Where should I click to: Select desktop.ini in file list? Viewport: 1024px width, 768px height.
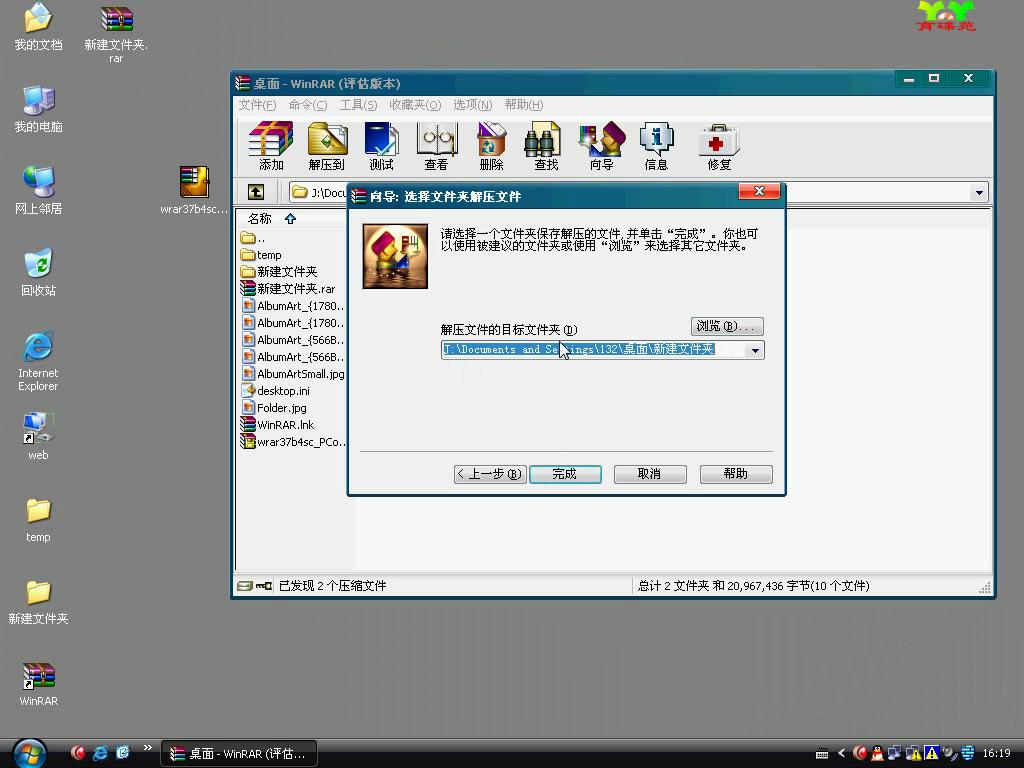(x=276, y=391)
